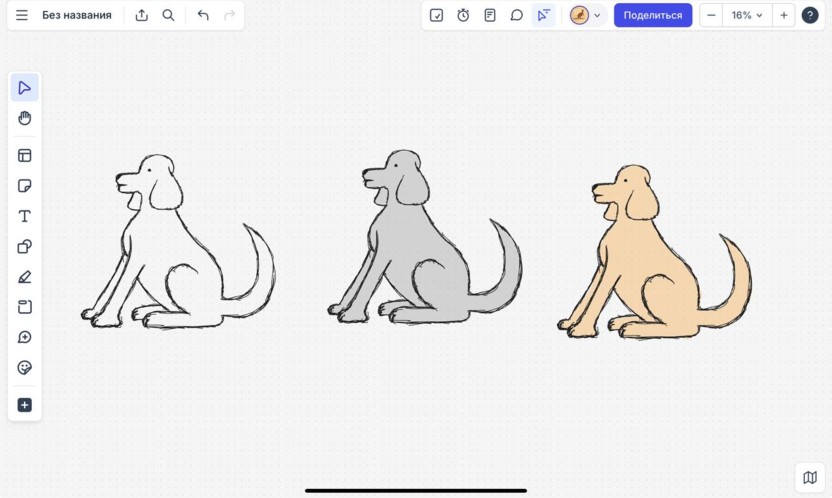Select the pen/highlighter drawing tool
Screen dimensions: 832x498
[24, 277]
